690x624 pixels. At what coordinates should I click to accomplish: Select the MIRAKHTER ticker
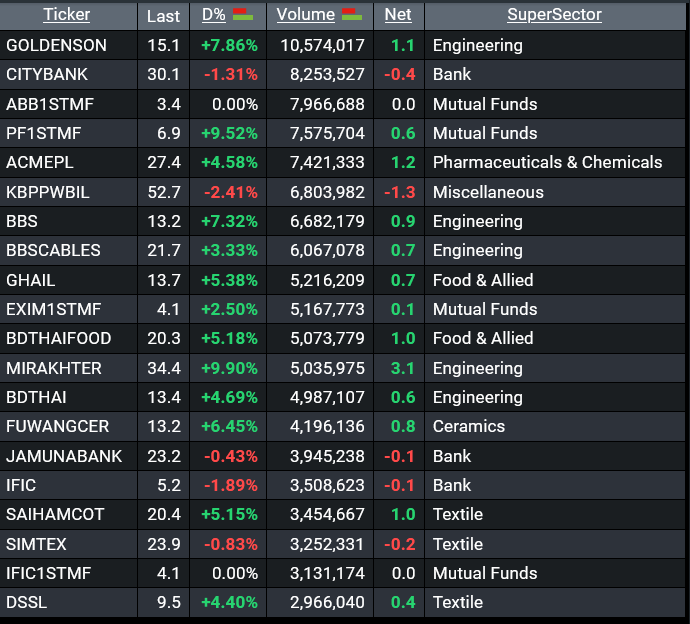53,368
